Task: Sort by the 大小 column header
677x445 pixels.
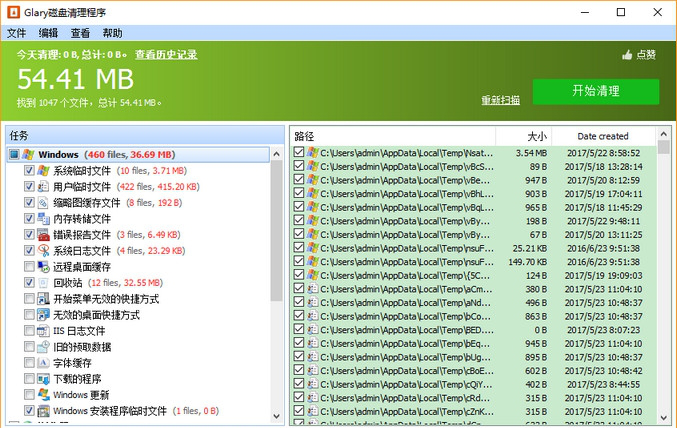Action: [523, 136]
